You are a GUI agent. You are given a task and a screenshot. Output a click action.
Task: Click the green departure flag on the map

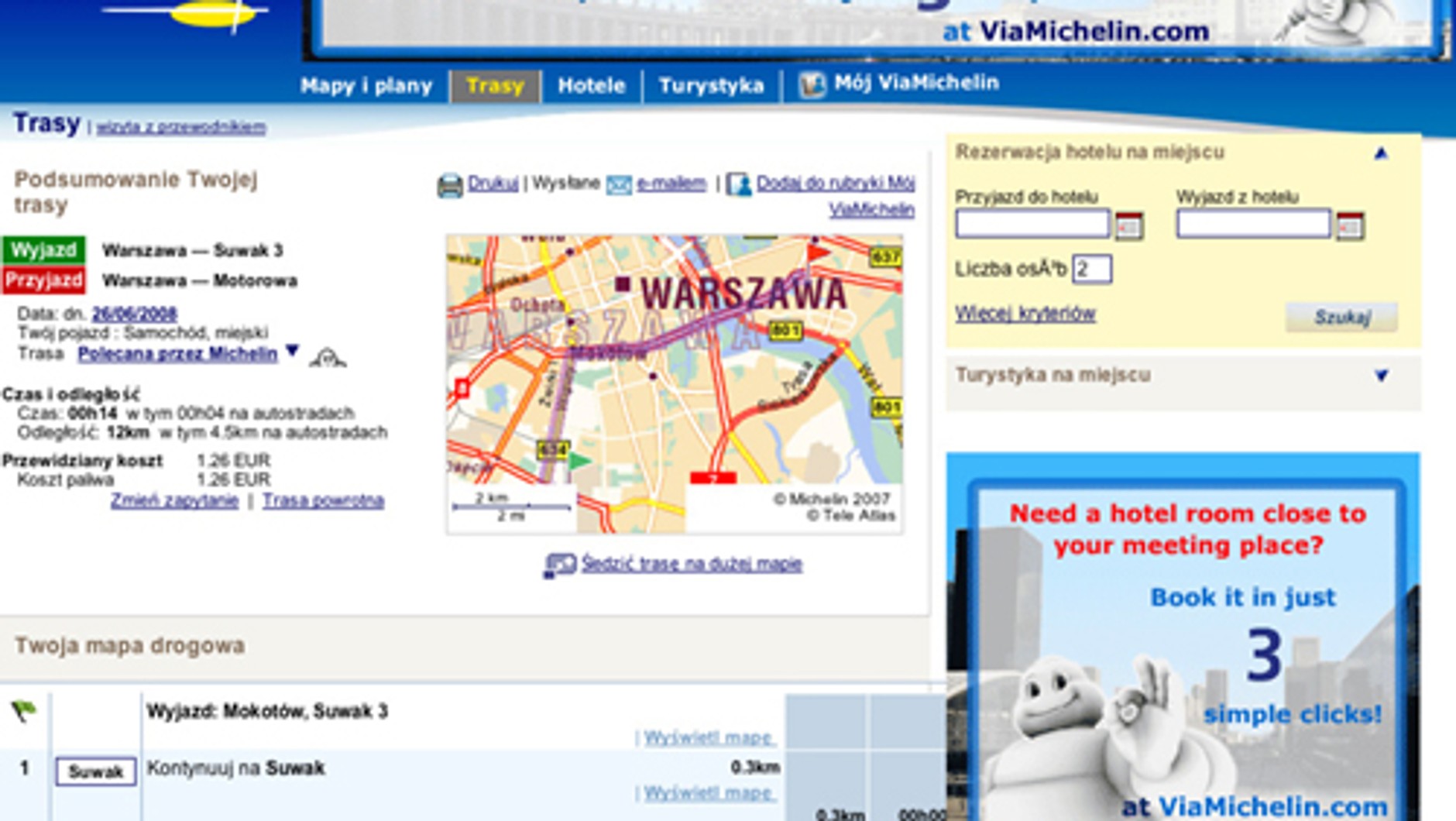[x=579, y=462]
